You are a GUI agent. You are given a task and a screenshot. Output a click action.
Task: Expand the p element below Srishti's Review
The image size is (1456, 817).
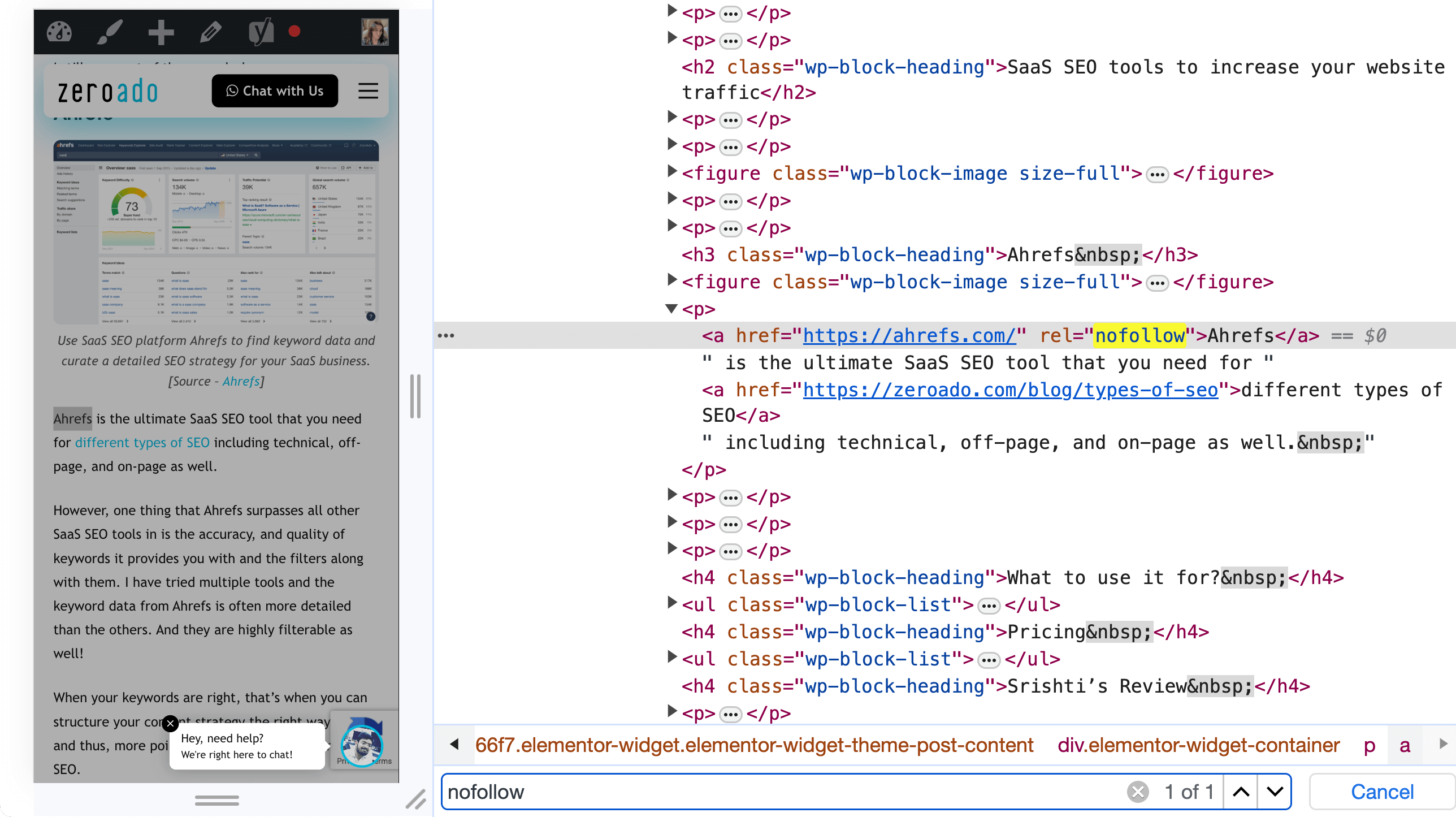[x=671, y=711]
